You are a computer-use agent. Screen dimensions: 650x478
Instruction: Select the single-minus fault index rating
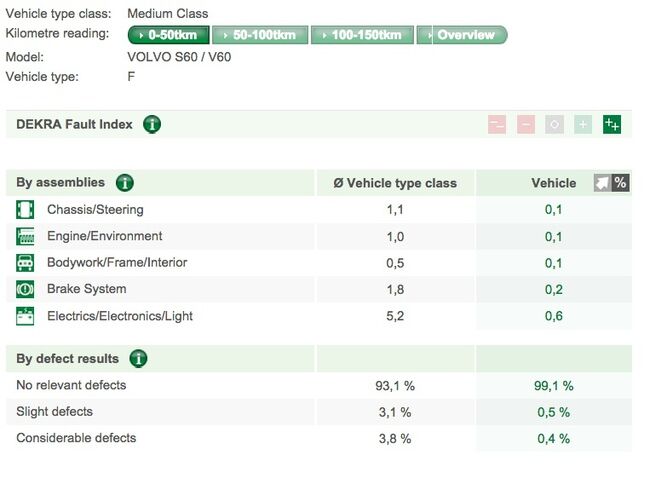point(526,125)
